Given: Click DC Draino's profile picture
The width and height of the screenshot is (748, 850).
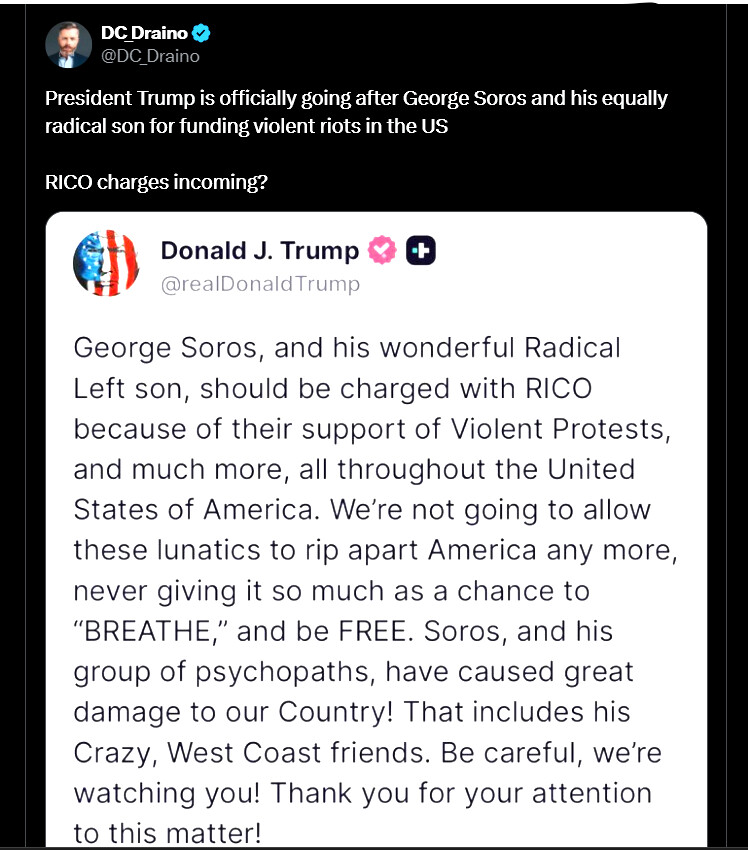Looking at the screenshot, I should click(68, 44).
